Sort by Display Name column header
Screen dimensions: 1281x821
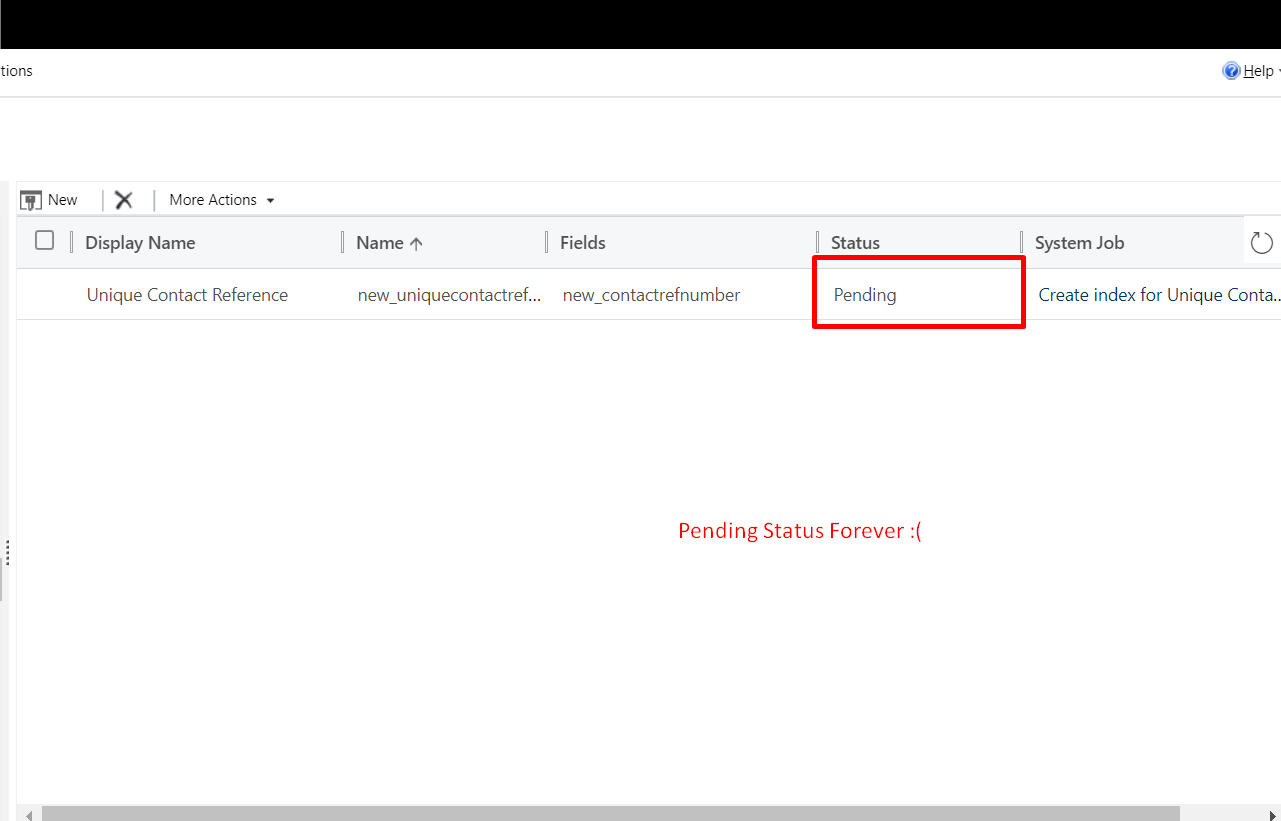coord(140,243)
